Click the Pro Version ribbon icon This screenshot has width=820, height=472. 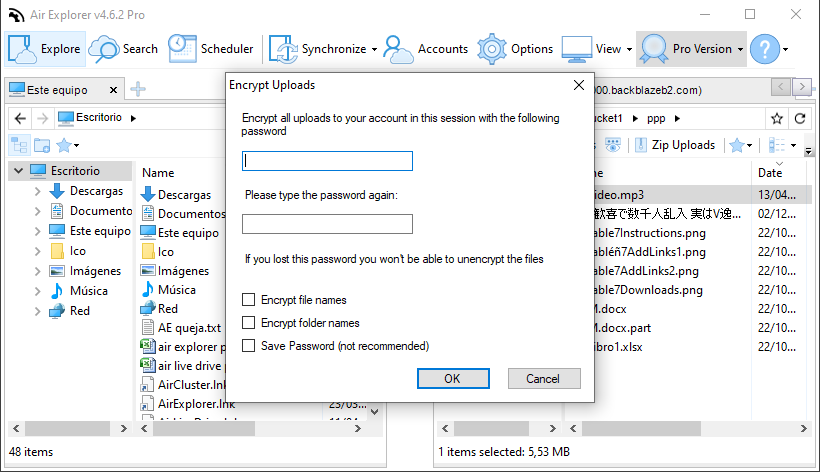pyautogui.click(x=654, y=49)
